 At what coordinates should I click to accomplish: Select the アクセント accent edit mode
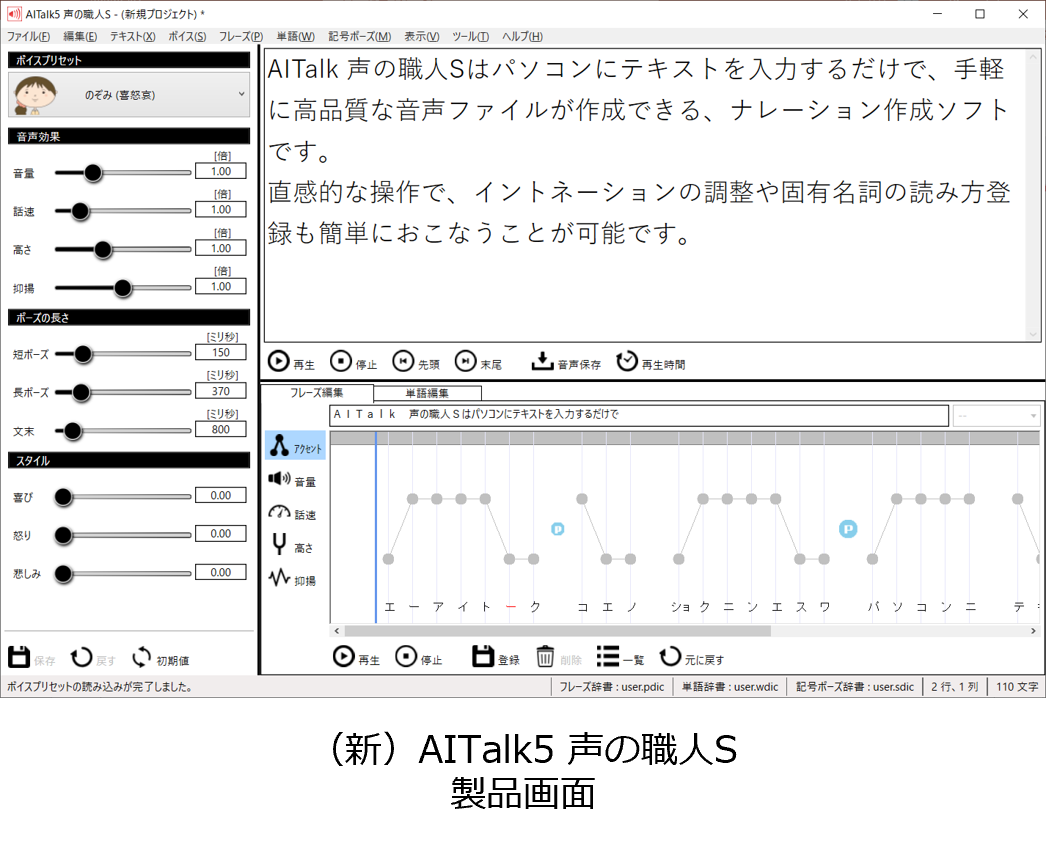click(296, 446)
